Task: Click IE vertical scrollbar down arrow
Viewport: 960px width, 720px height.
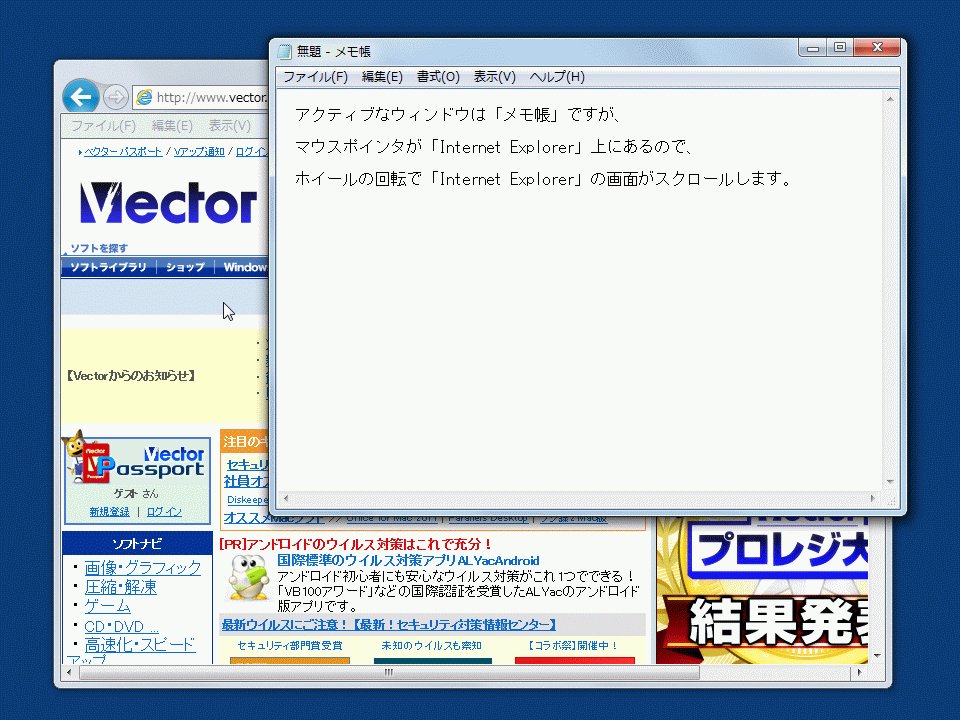Action: [877, 656]
